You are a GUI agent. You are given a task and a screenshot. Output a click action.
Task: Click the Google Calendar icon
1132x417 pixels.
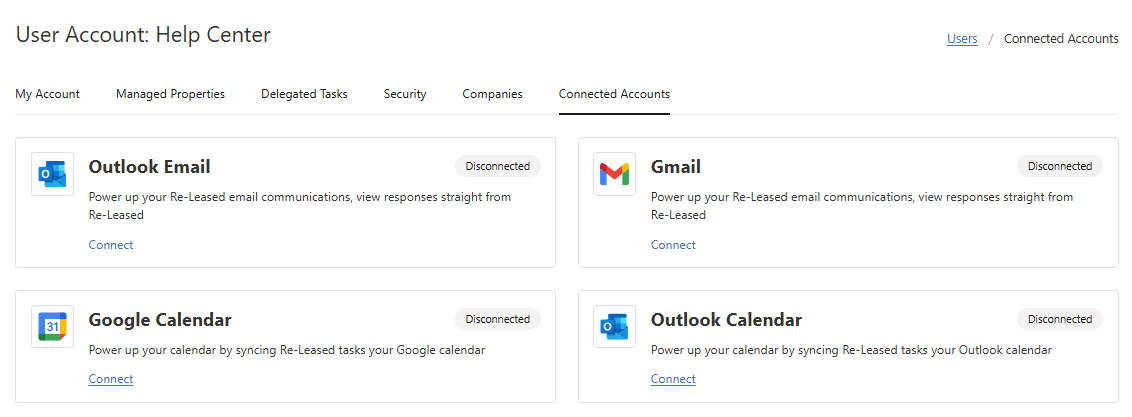pos(52,327)
